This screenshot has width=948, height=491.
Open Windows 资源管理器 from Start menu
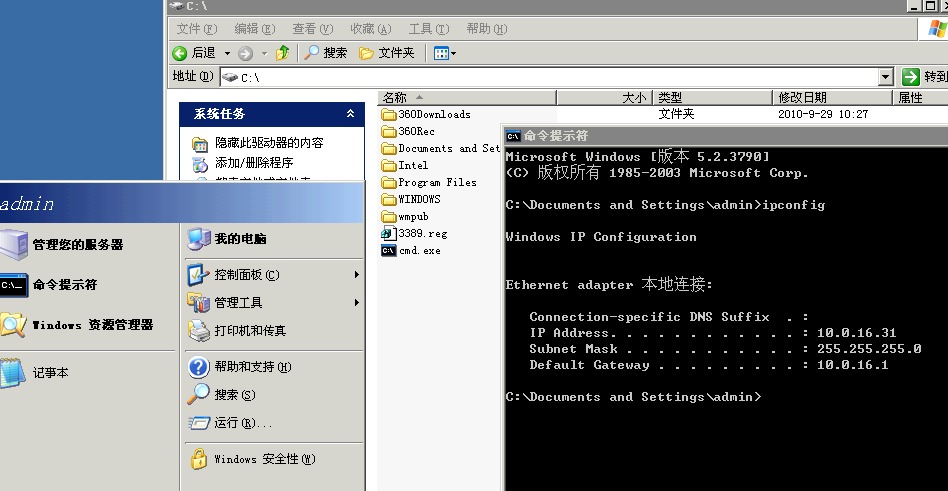coord(76,325)
